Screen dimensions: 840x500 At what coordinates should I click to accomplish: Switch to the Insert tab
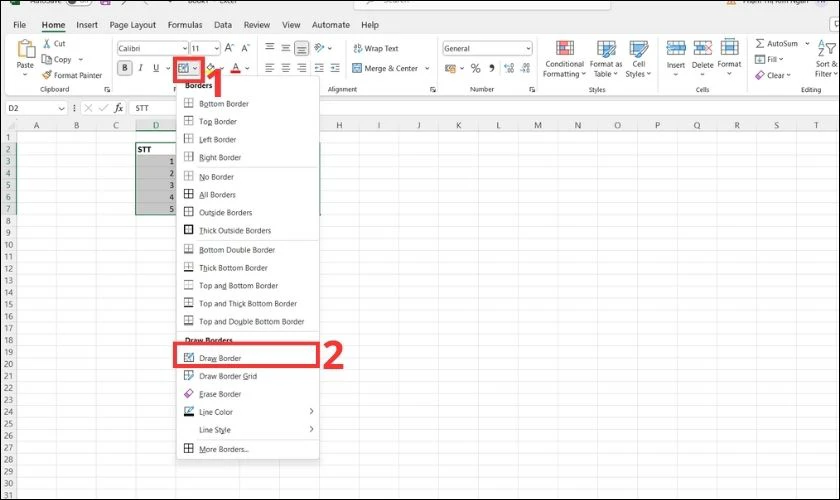point(87,25)
